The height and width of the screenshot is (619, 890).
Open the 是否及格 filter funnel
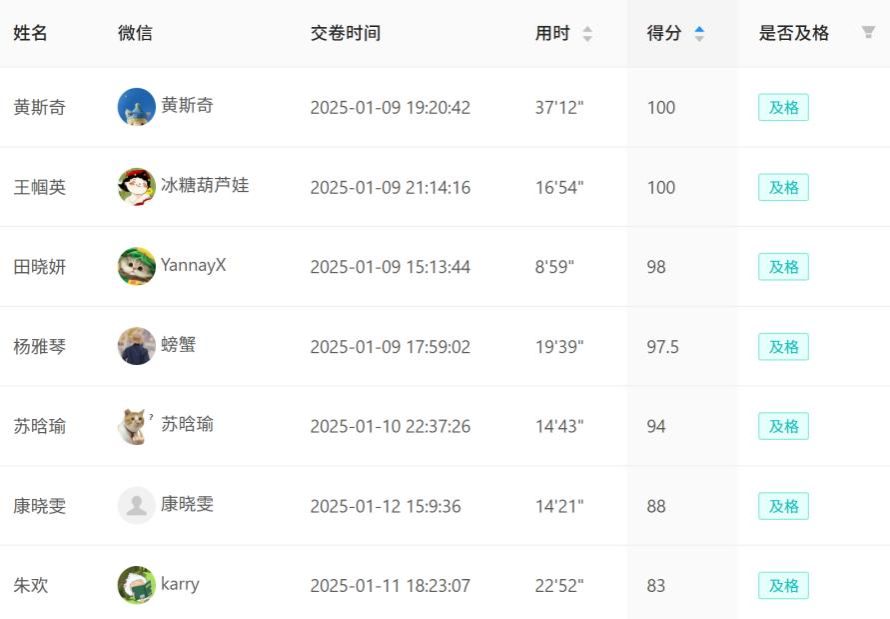click(x=868, y=33)
